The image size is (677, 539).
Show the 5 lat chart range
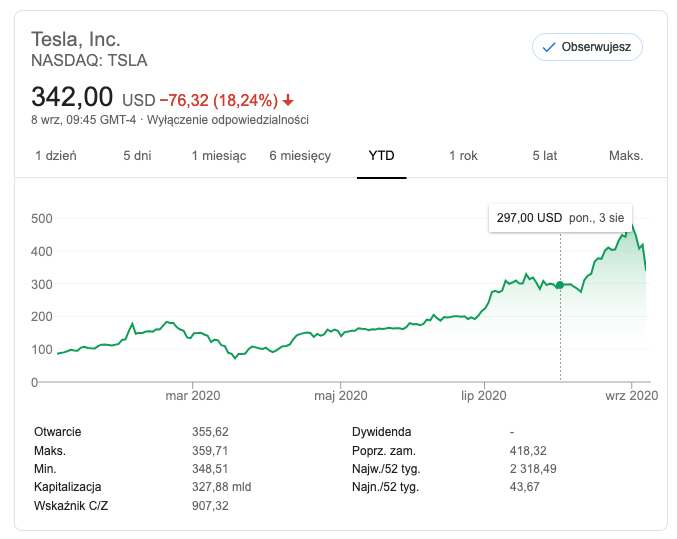(x=544, y=155)
